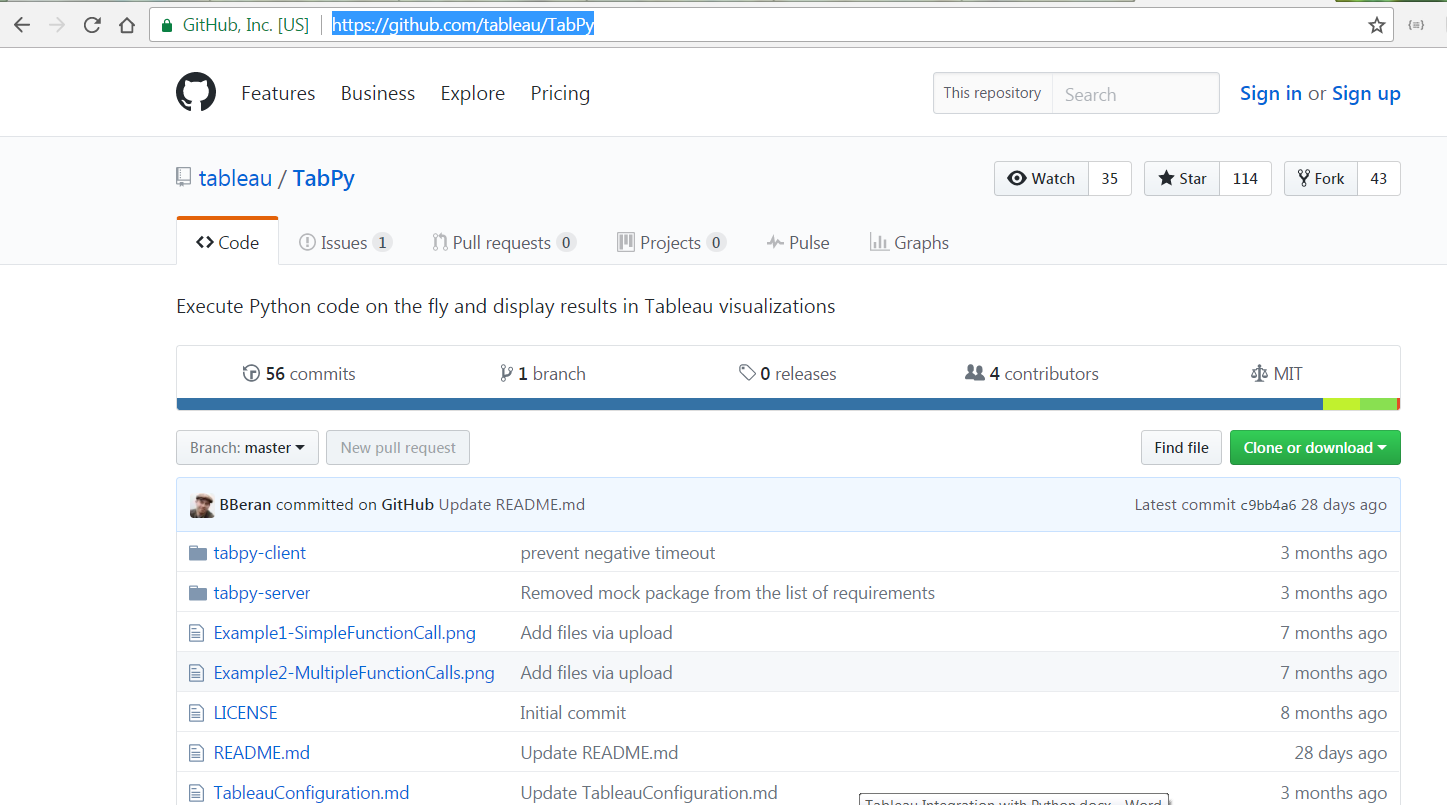1447x805 pixels.
Task: Click the tabpy-server folder icon
Action: pos(197,593)
